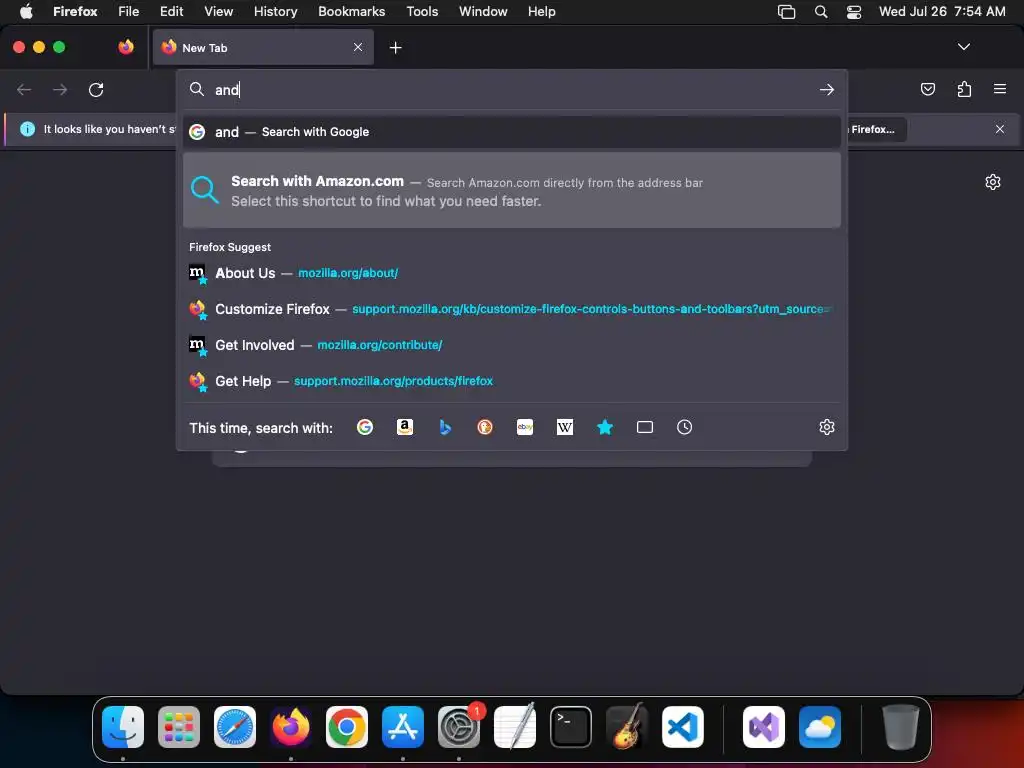Open the Extensions puzzle icon
1024x768 pixels.
click(964, 89)
